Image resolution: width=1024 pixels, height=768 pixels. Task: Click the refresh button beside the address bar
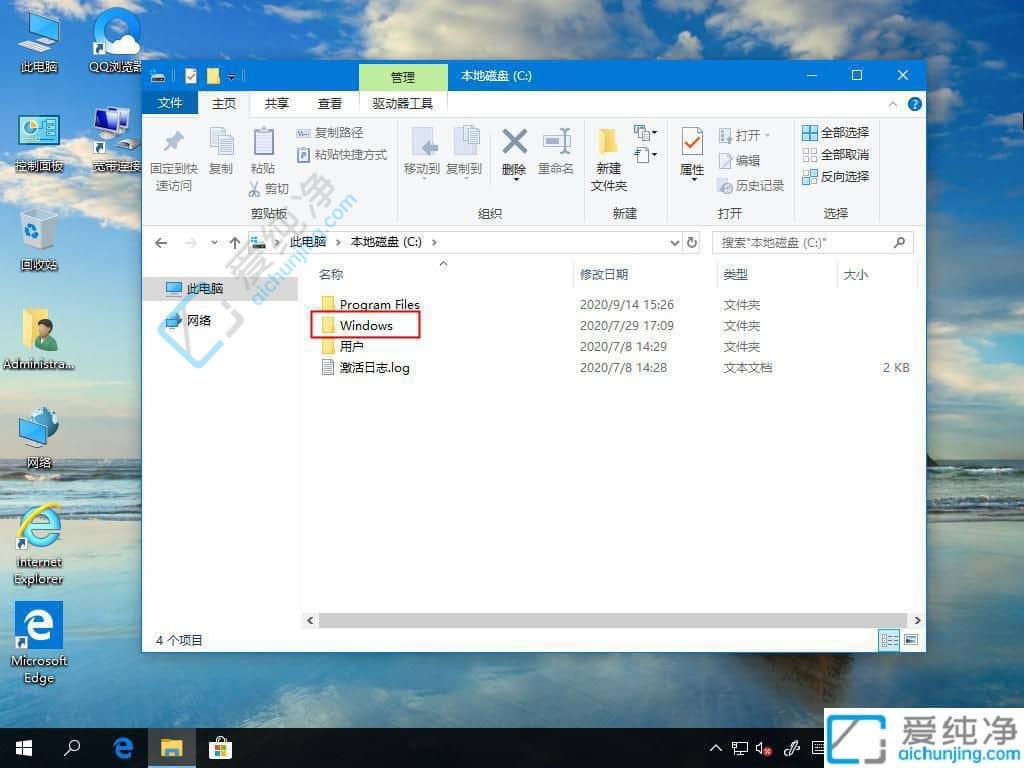(693, 242)
